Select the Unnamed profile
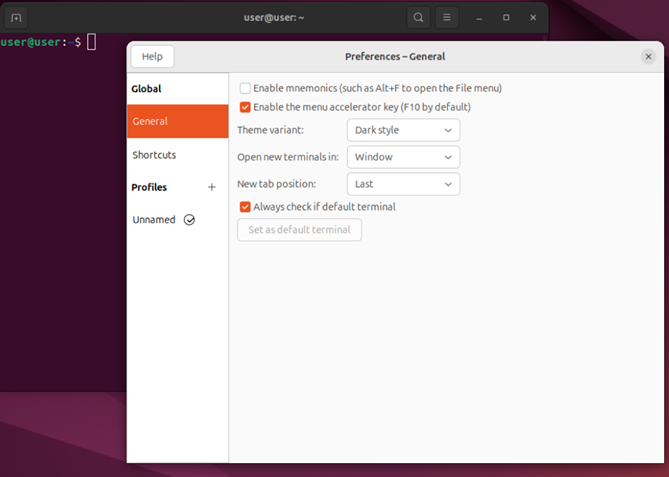 pos(177,220)
